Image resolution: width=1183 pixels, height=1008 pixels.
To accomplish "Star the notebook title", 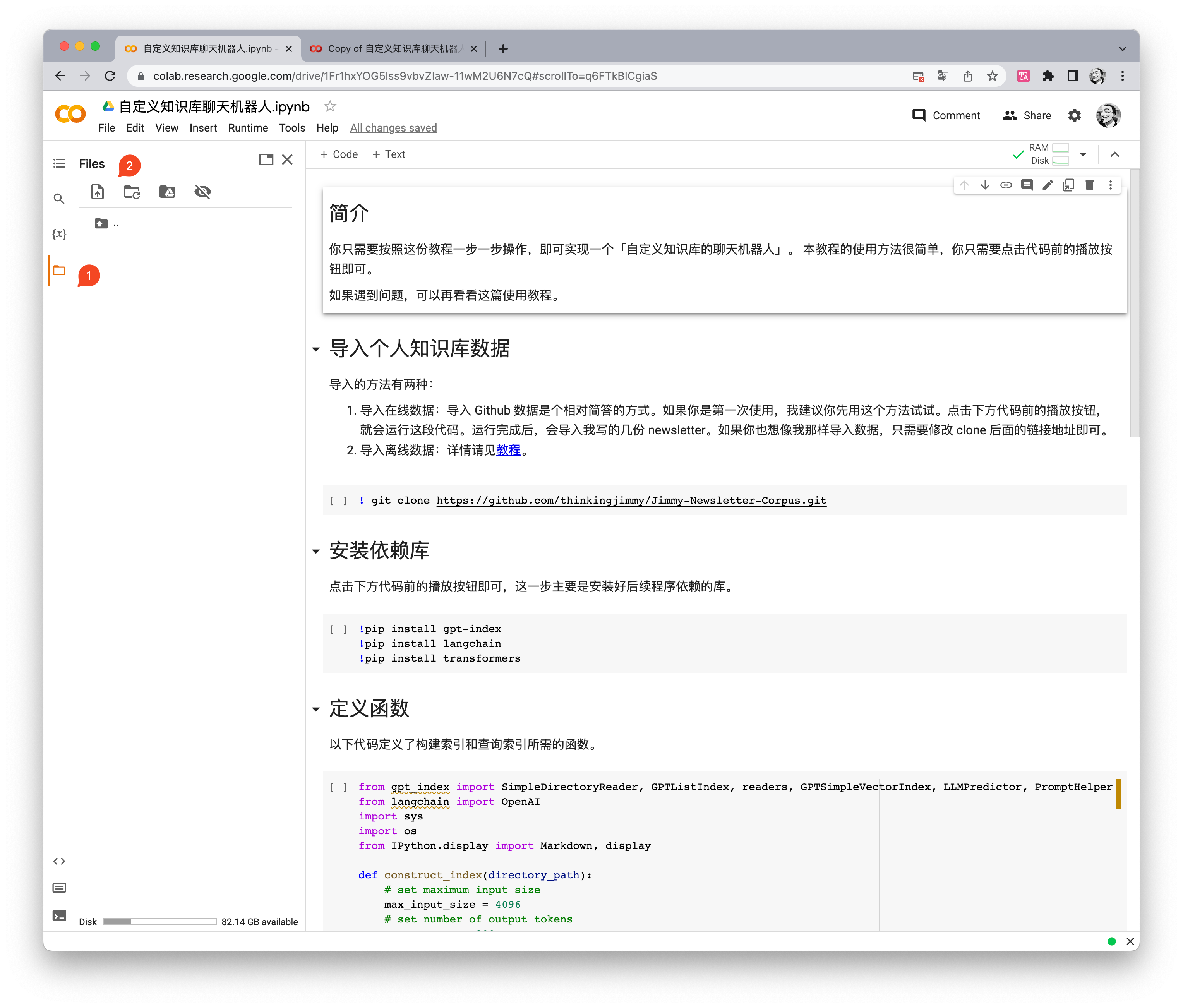I will point(330,107).
